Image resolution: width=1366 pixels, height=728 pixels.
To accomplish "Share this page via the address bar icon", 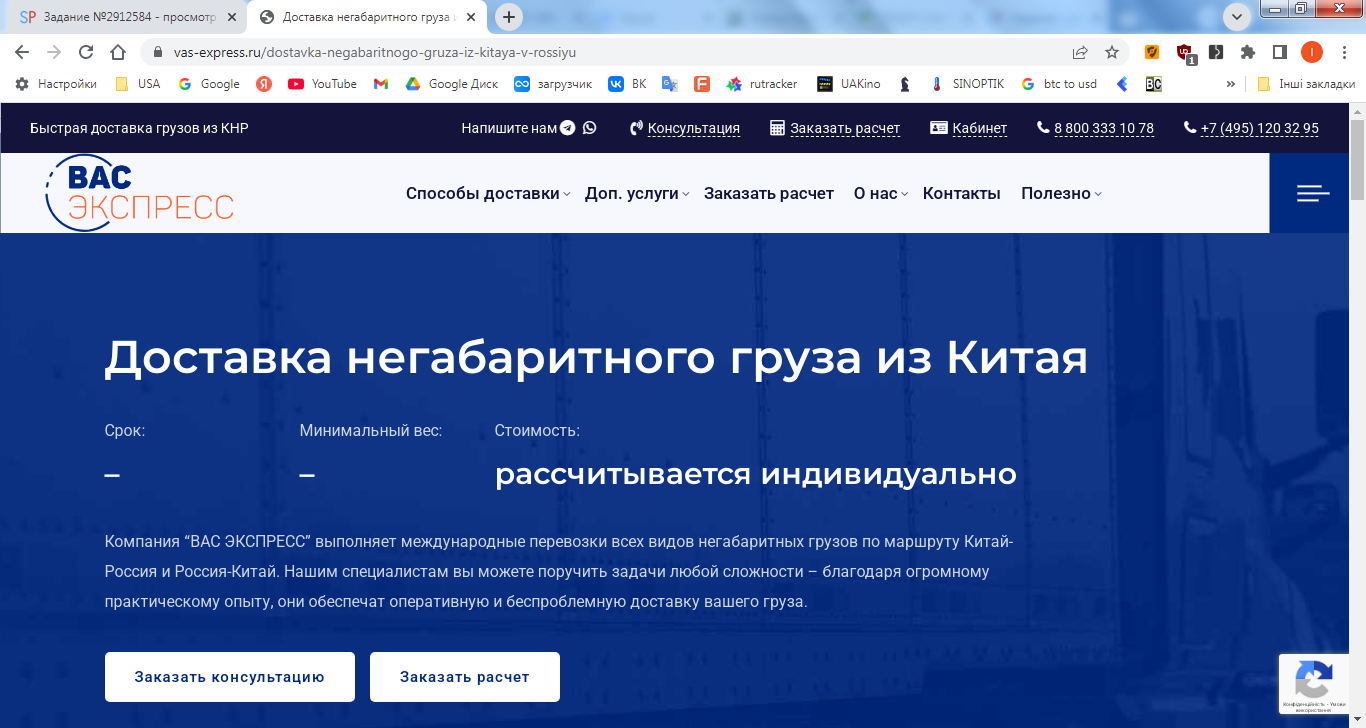I will point(1080,52).
